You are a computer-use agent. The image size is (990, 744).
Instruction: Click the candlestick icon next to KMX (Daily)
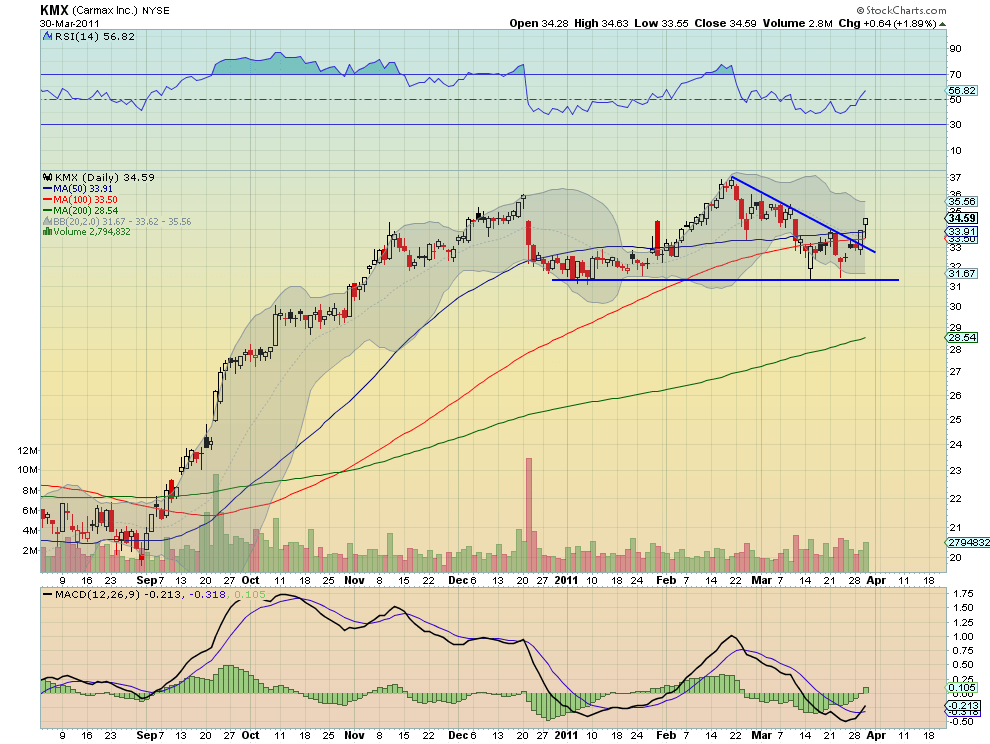(47, 177)
